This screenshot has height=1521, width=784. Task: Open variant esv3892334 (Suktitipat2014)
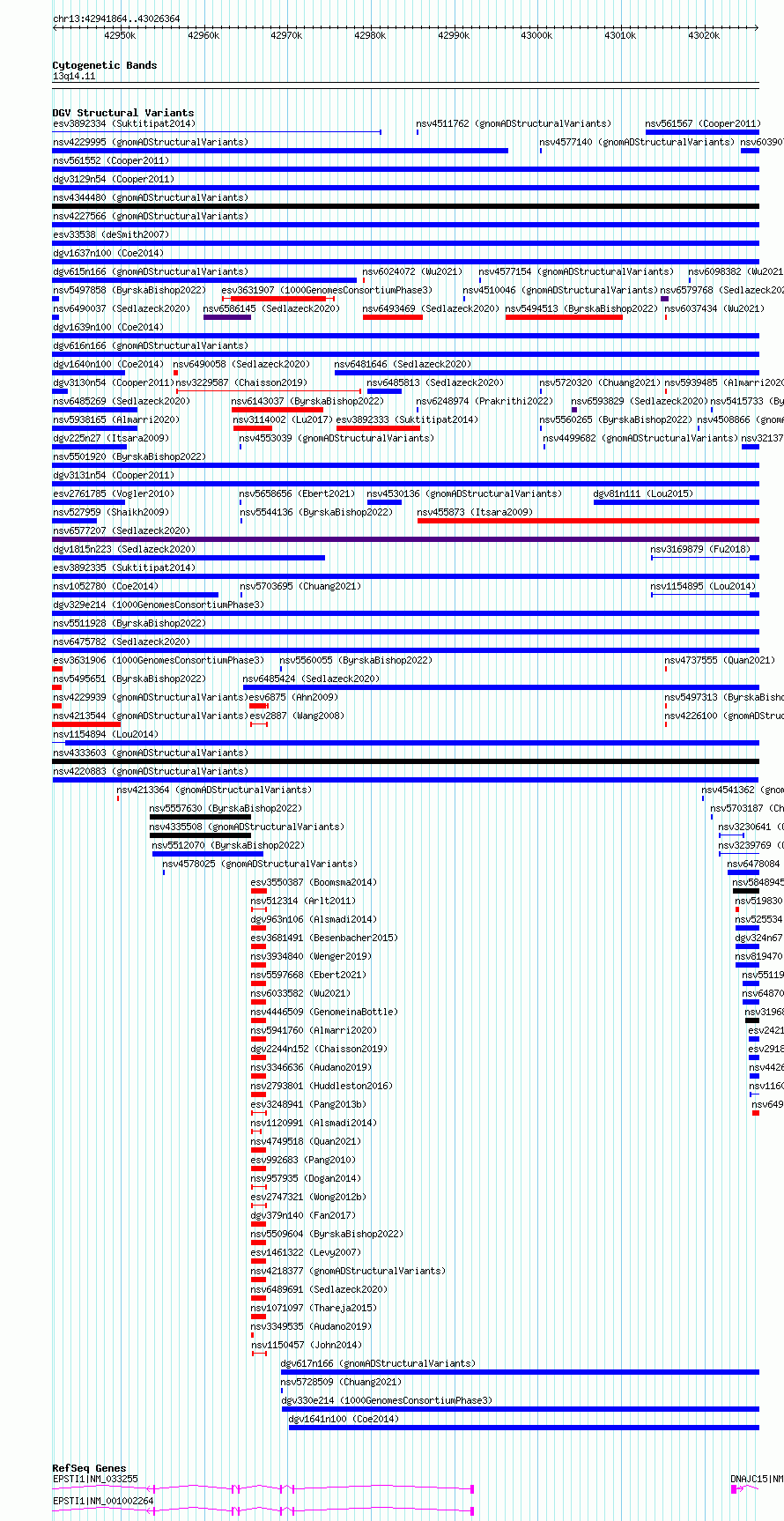pyautogui.click(x=124, y=124)
